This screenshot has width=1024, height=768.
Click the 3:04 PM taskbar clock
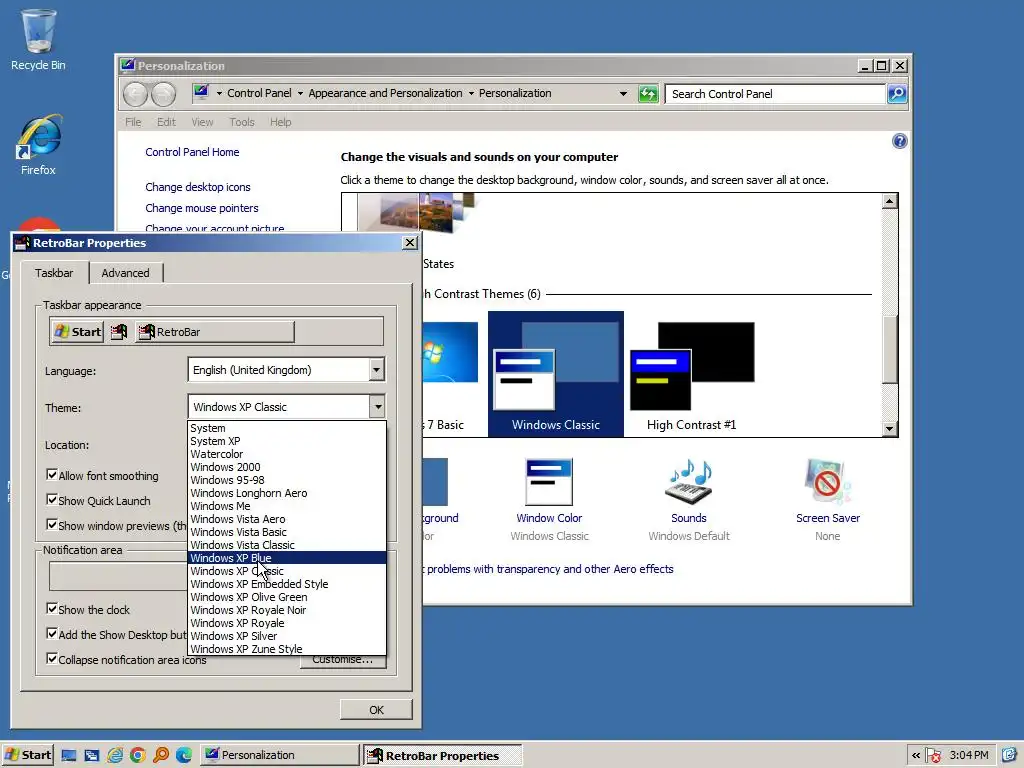coord(968,756)
